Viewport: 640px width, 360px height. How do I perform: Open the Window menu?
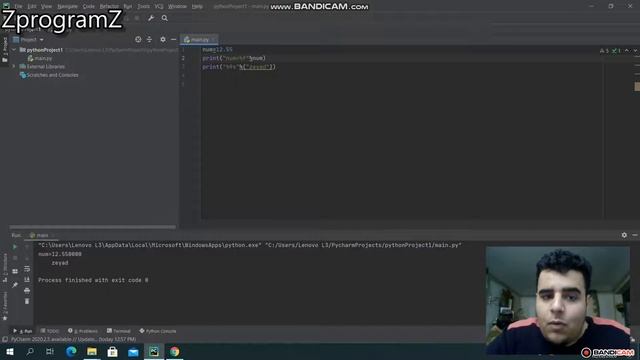tap(177, 7)
